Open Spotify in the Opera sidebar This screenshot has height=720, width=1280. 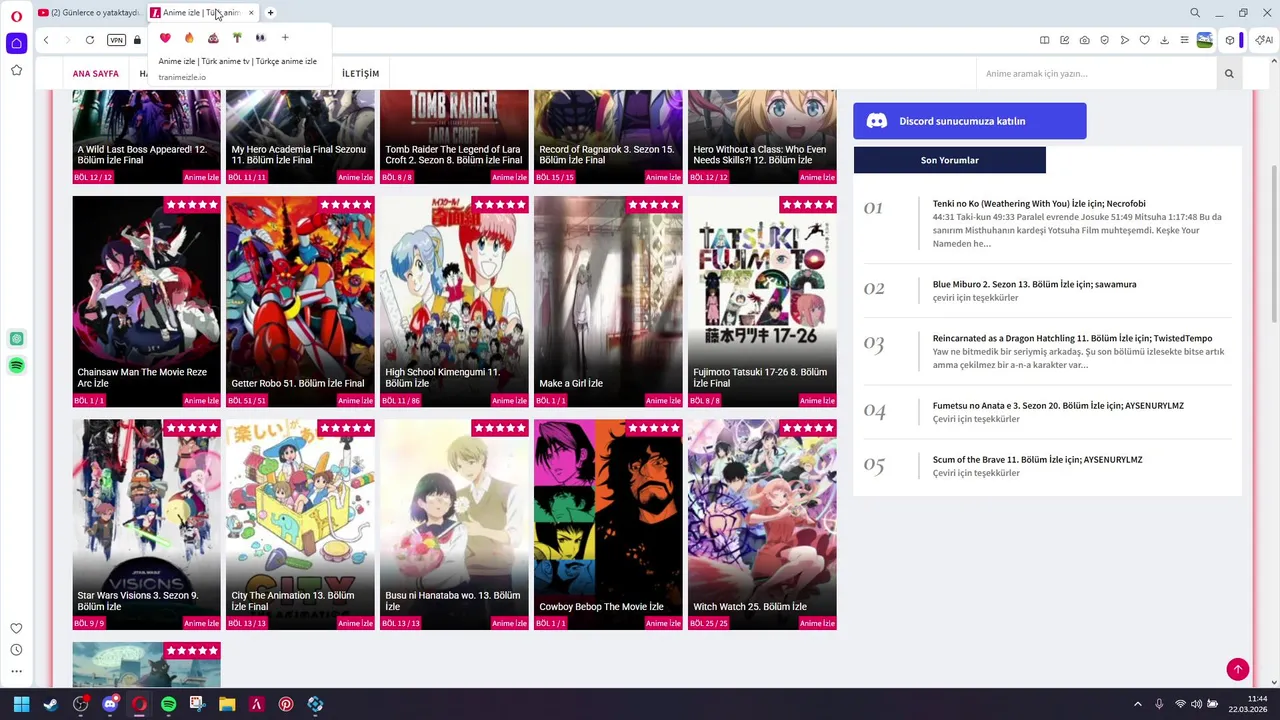[x=16, y=366]
